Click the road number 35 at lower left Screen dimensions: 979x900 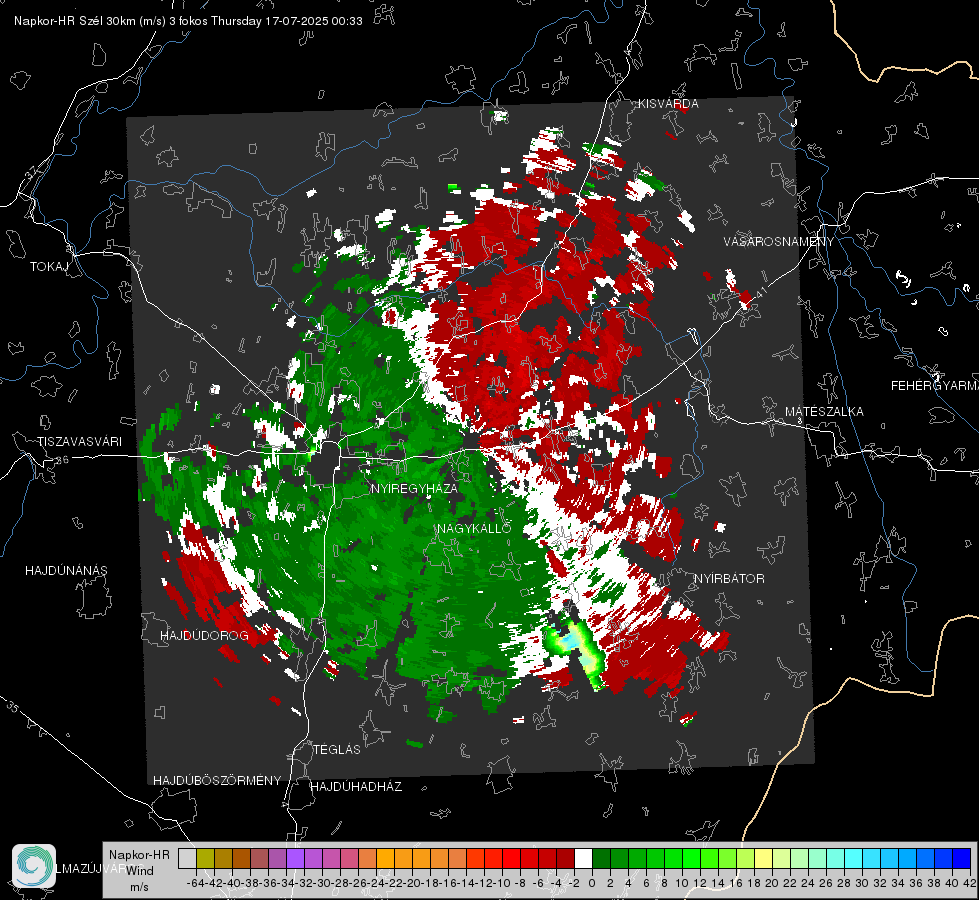[x=13, y=707]
